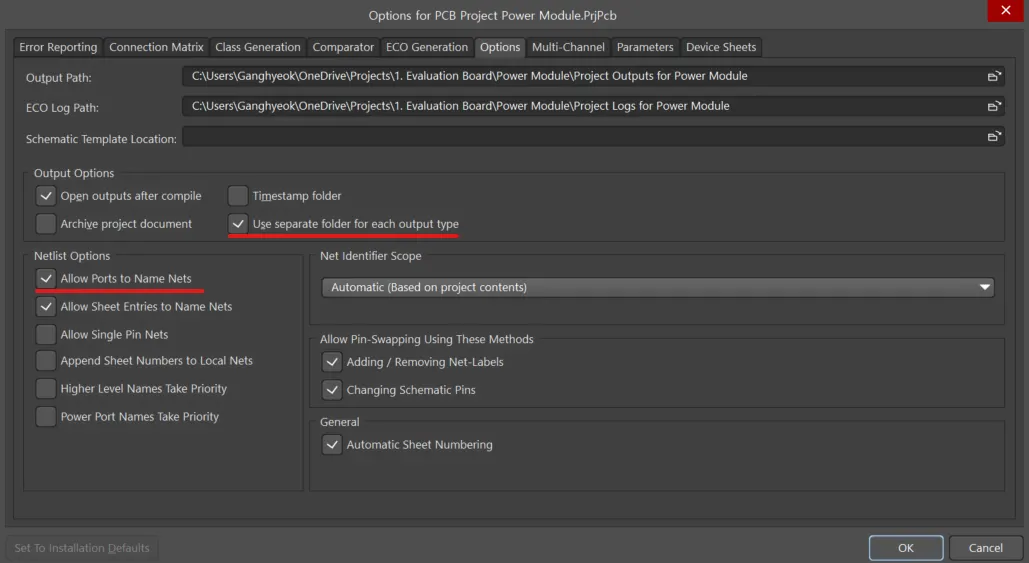Viewport: 1029px width, 563px height.
Task: View the Device Sheets tab
Action: 721,47
